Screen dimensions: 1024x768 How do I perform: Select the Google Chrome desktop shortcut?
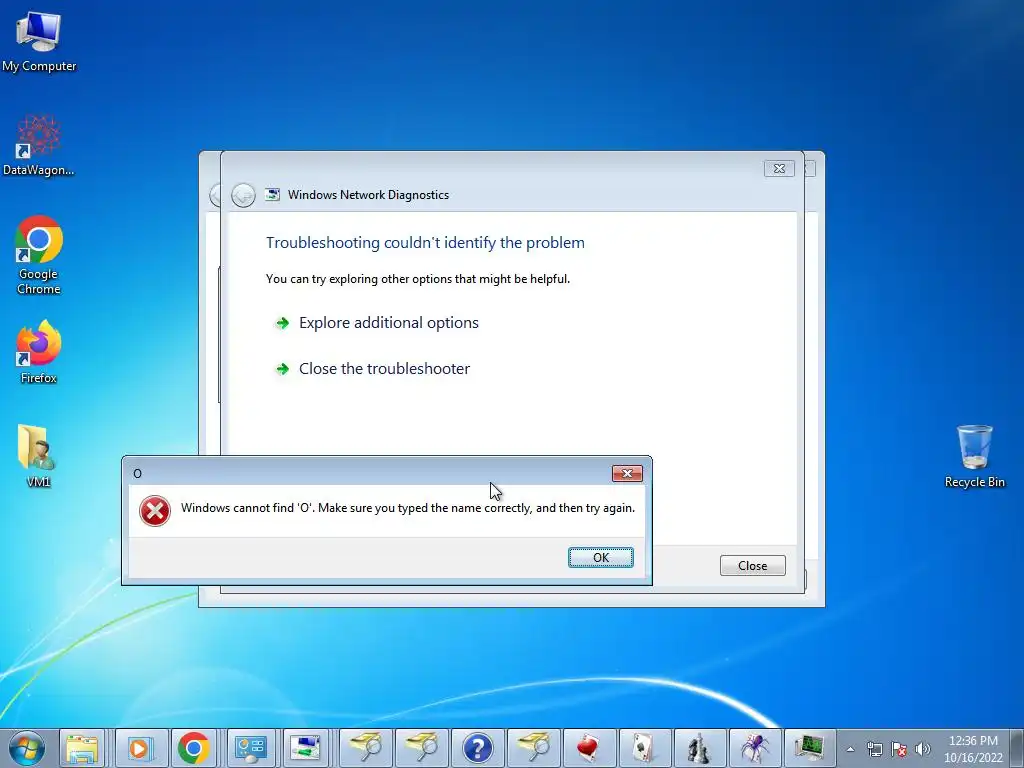click(x=39, y=255)
